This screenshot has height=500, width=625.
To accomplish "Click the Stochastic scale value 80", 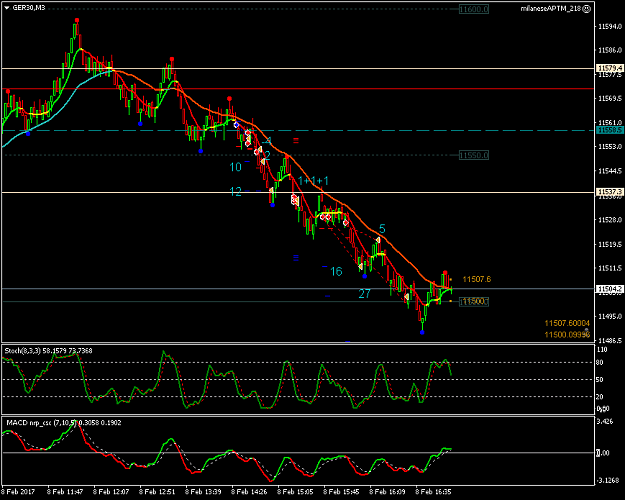I will tap(599, 362).
